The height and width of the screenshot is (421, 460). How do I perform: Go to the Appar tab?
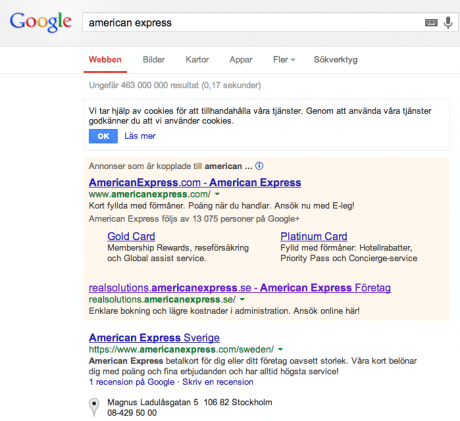(x=241, y=60)
